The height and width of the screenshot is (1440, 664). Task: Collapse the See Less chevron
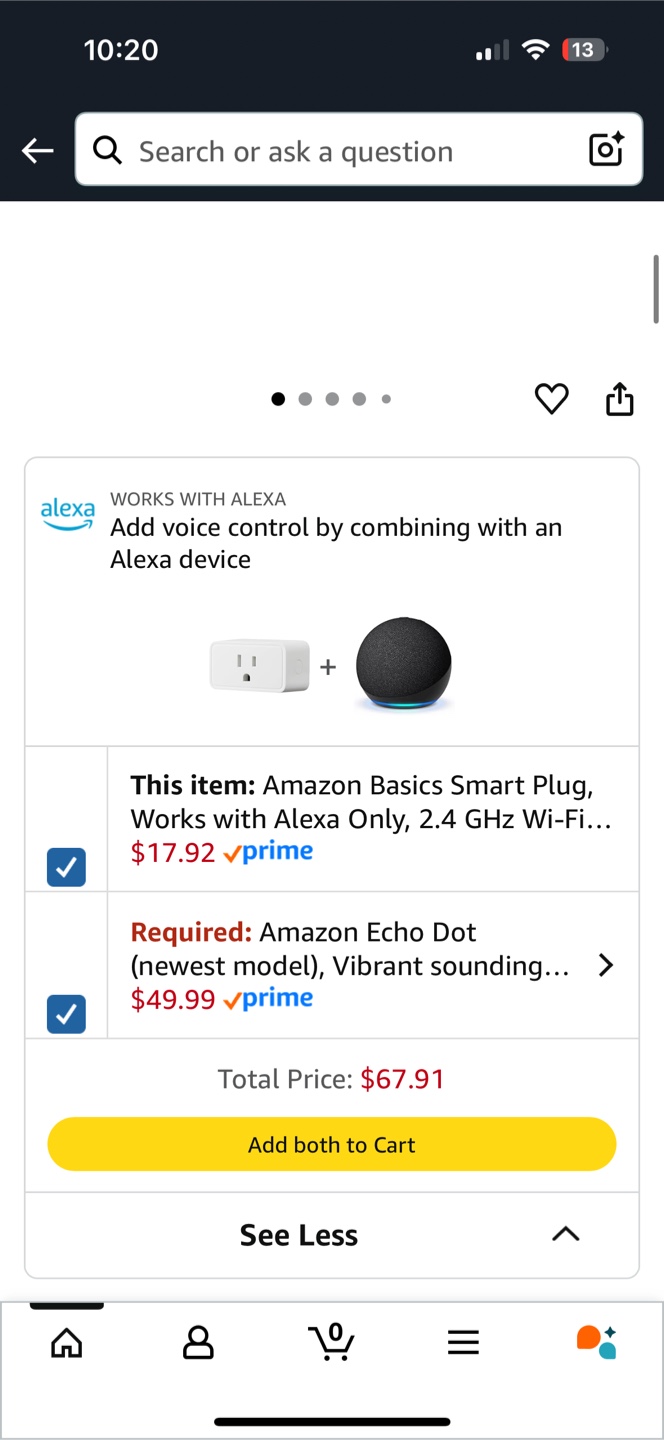click(x=565, y=1235)
